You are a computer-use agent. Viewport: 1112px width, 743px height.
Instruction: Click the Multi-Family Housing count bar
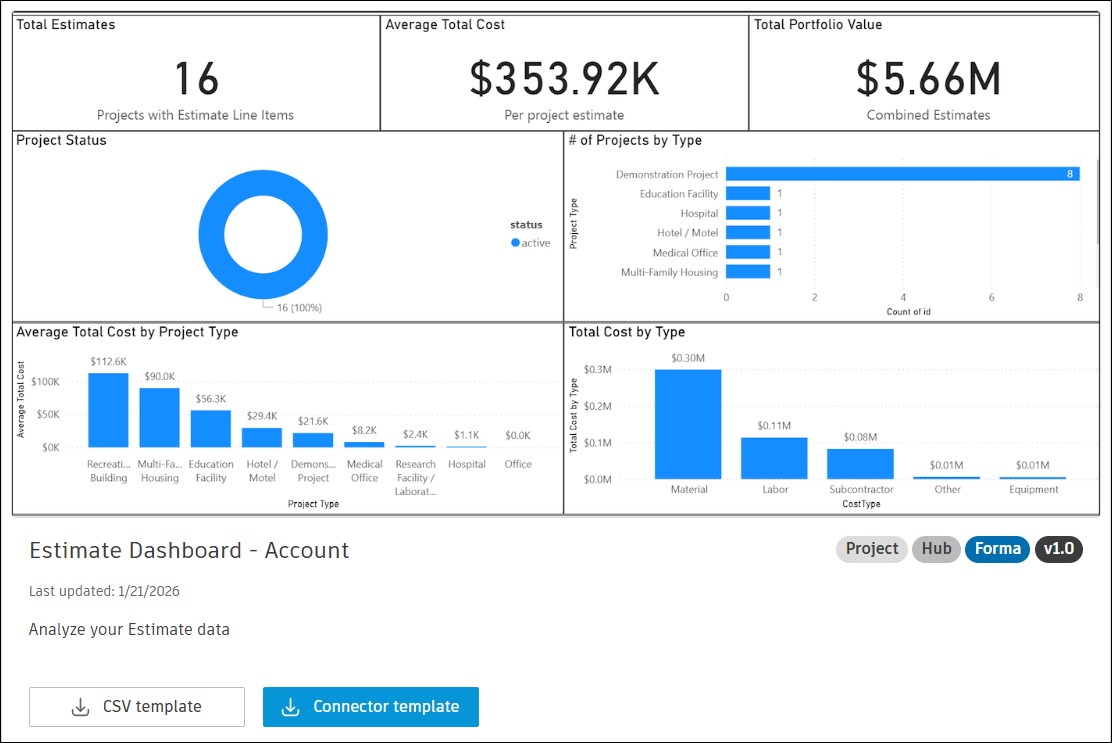748,272
